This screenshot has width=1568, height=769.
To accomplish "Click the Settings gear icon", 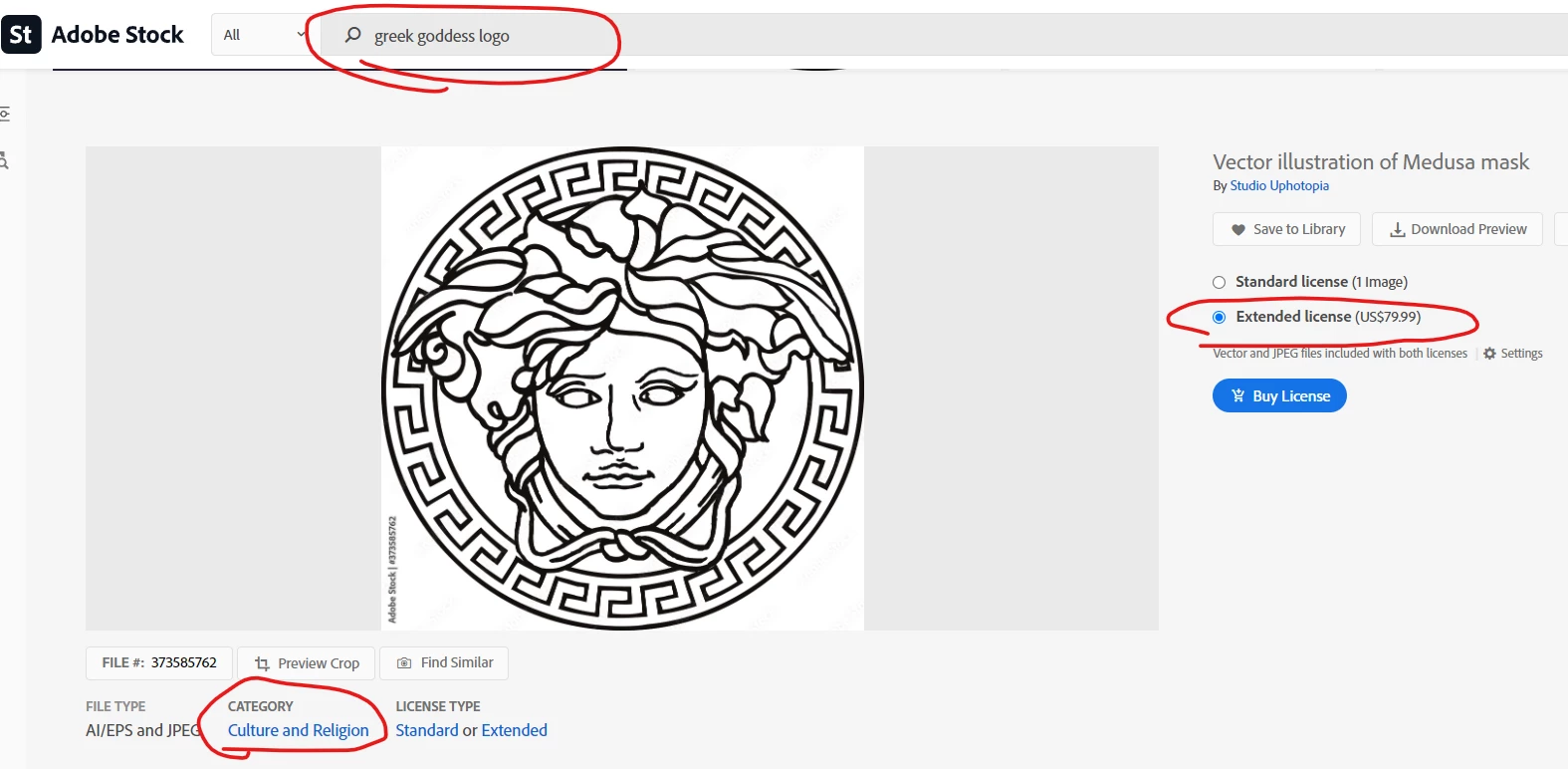I will coord(1489,354).
